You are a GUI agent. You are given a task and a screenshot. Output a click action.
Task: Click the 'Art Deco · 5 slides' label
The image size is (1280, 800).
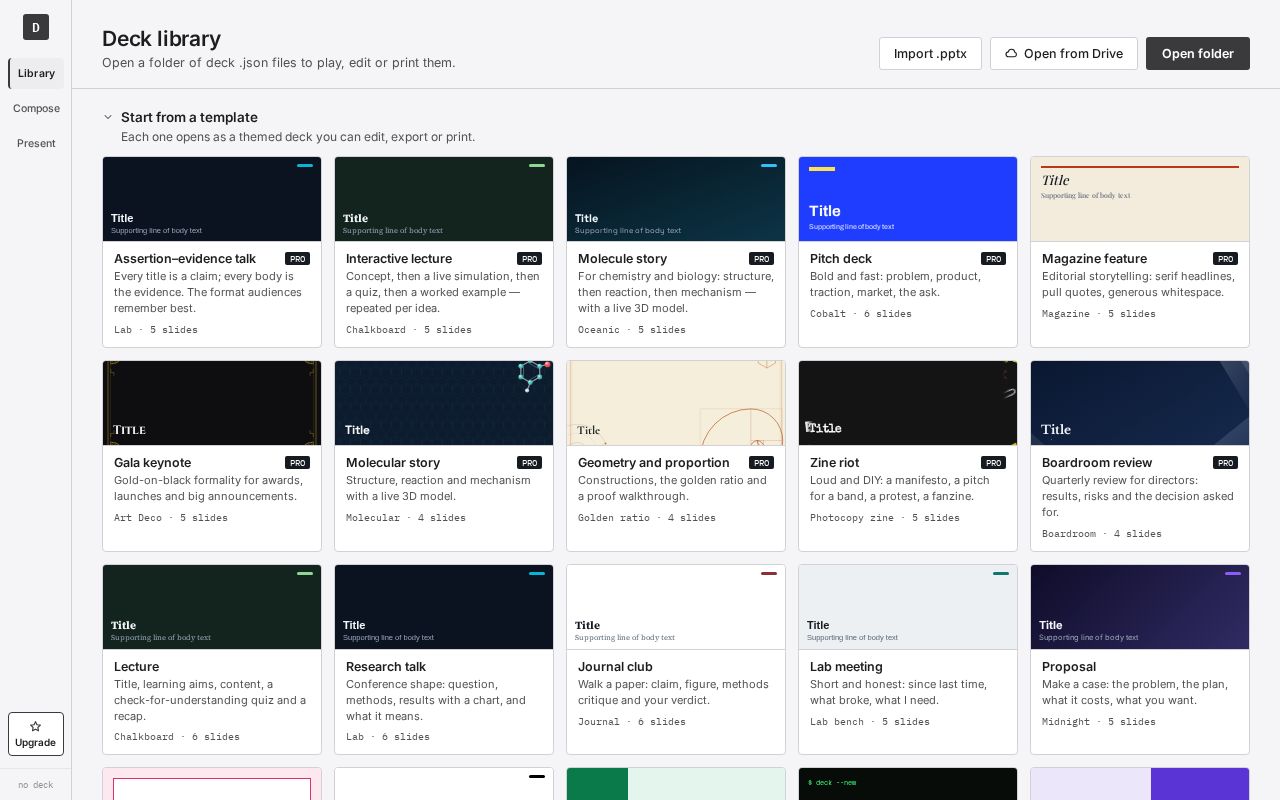[171, 518]
